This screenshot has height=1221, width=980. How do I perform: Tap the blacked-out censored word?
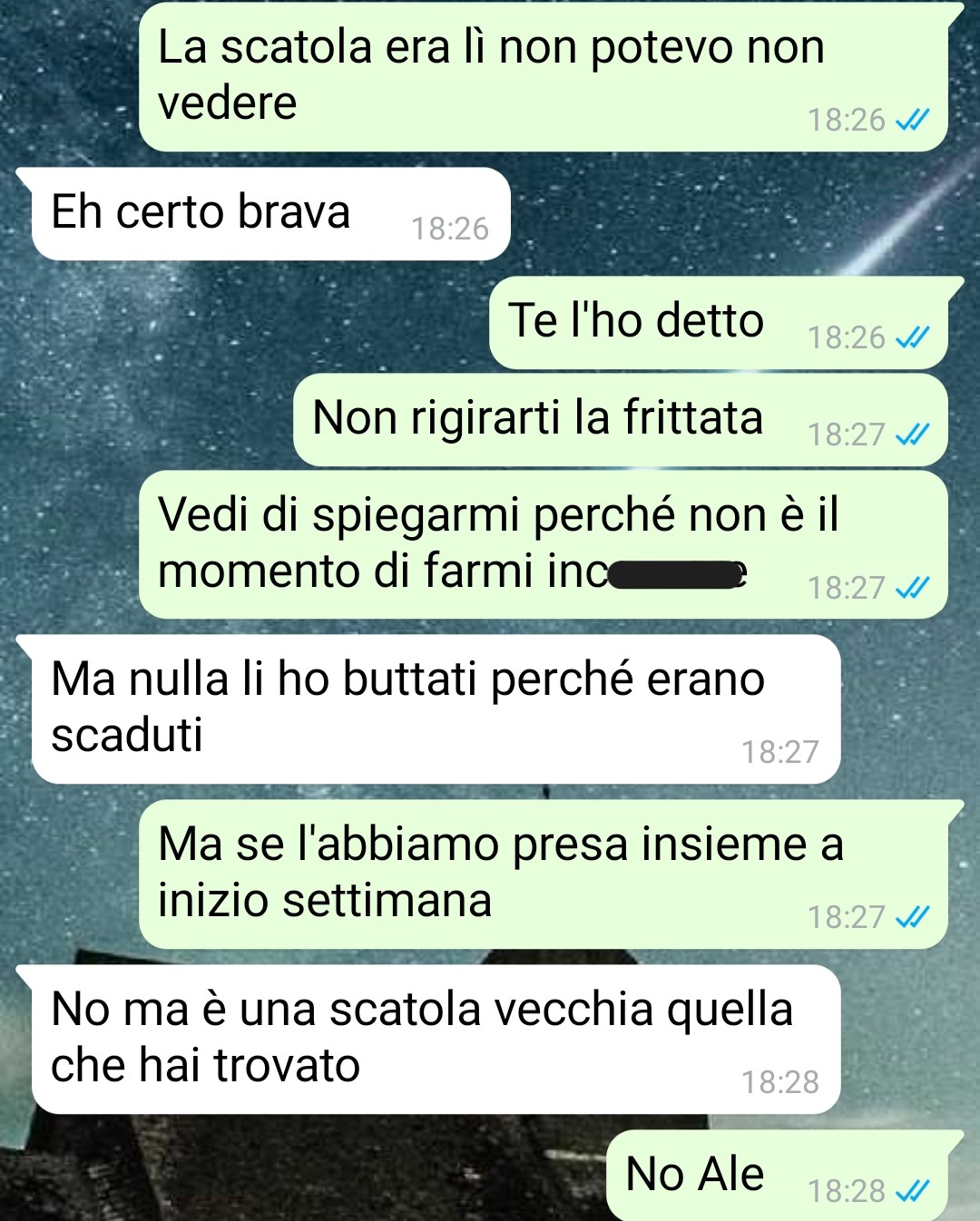click(676, 574)
